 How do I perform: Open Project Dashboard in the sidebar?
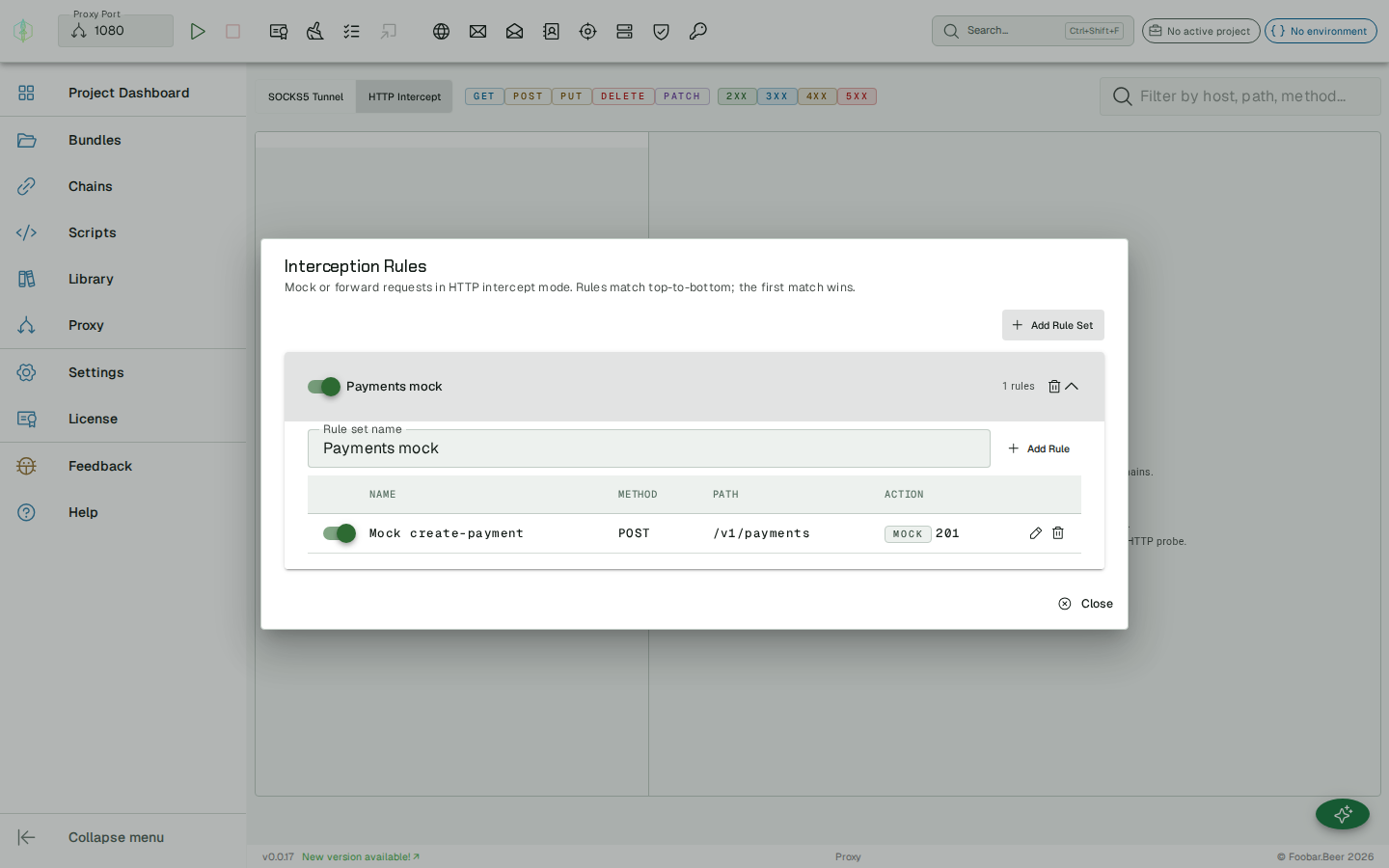(x=123, y=93)
